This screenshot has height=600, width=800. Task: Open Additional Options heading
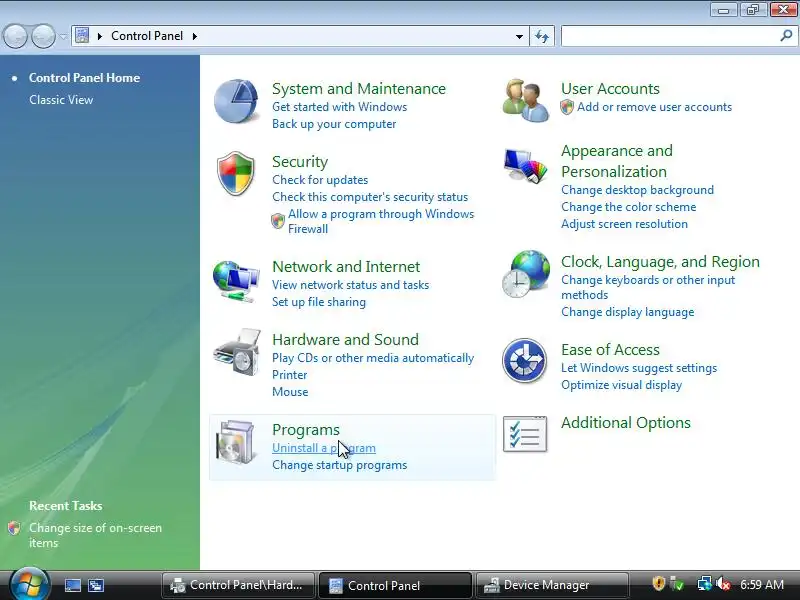point(626,422)
